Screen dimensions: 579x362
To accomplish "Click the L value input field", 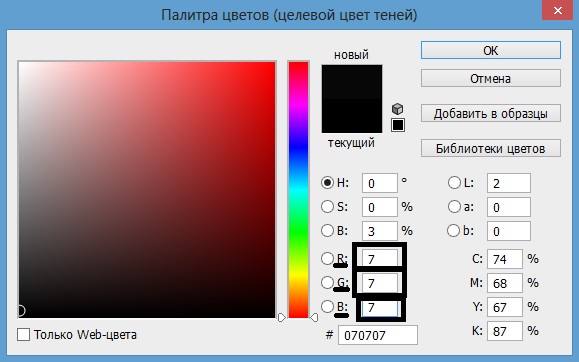I will pos(509,183).
